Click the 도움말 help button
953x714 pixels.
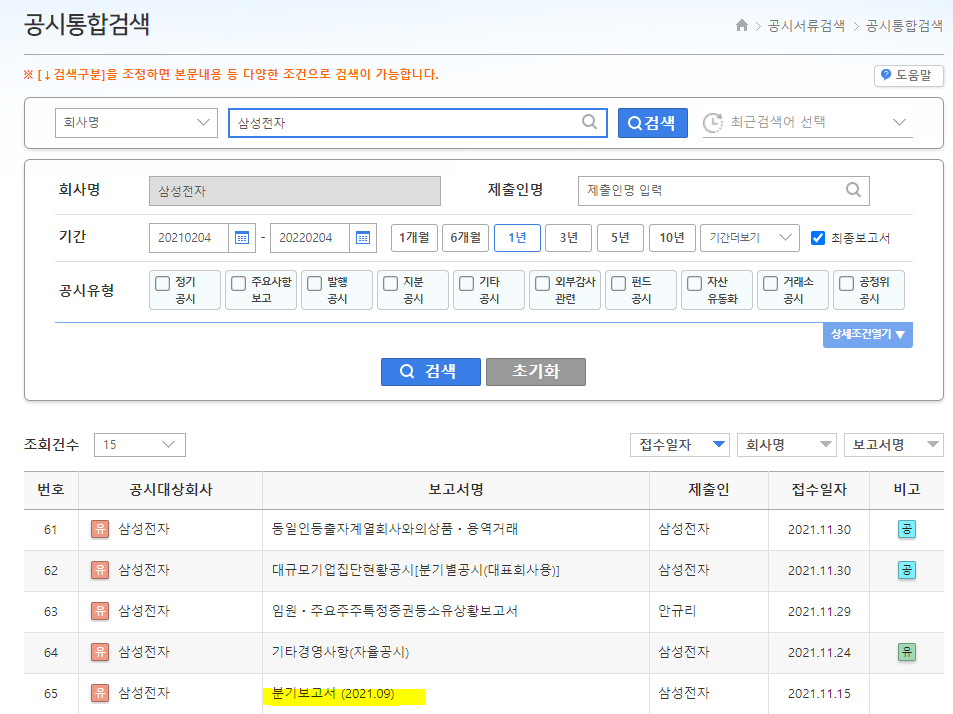tap(909, 75)
